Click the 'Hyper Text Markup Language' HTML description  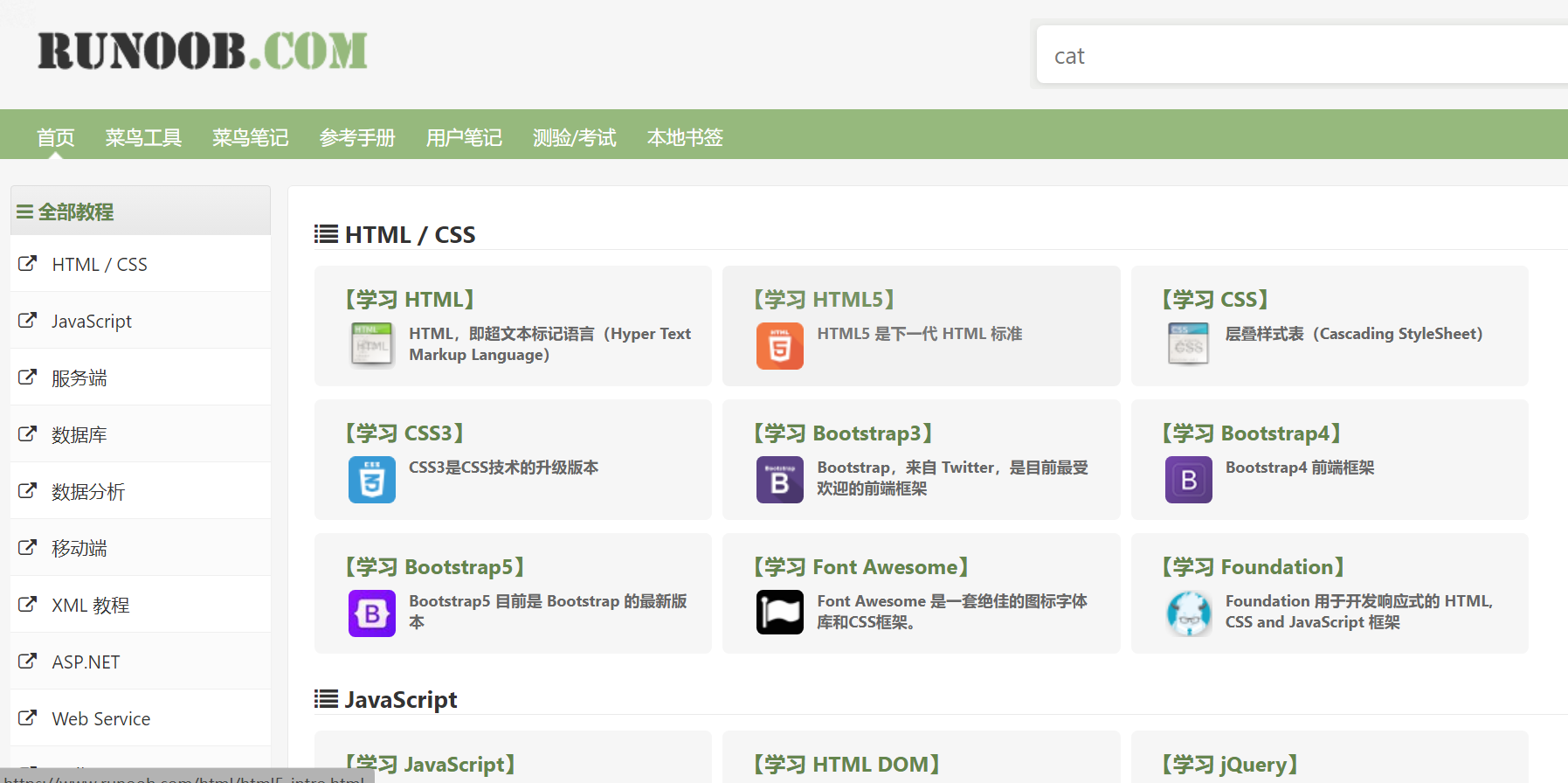coord(549,344)
